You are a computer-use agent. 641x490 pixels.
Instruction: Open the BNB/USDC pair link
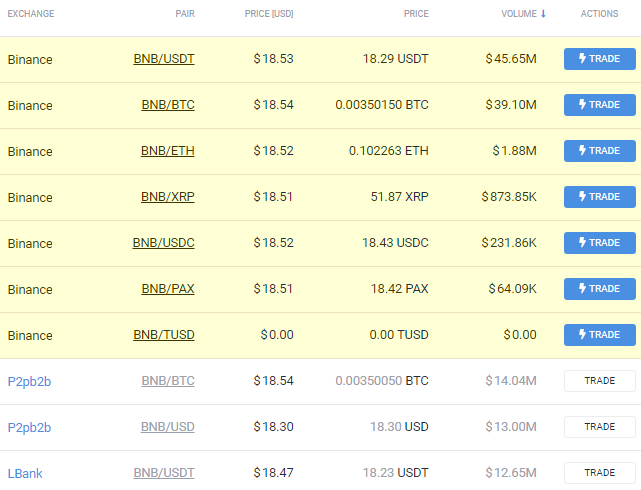pos(164,243)
